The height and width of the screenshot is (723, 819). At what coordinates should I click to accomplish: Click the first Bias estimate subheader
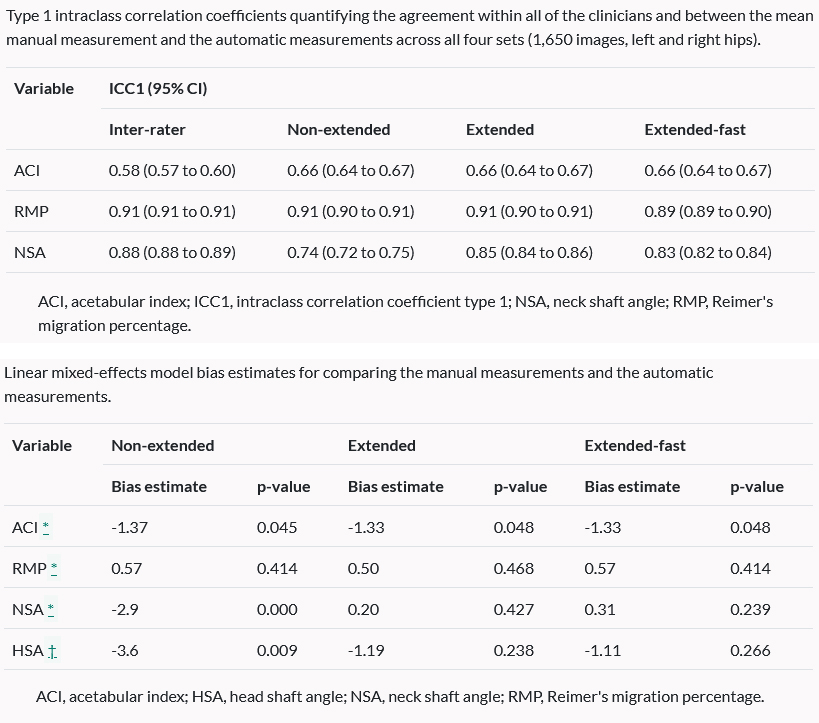click(159, 487)
